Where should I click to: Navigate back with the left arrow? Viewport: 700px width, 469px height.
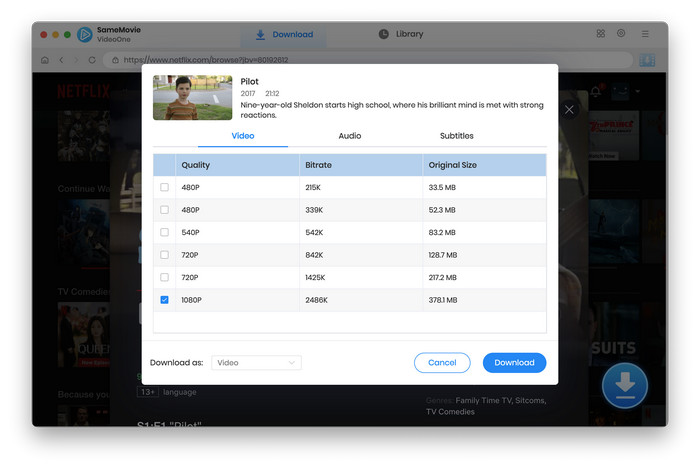[x=62, y=60]
